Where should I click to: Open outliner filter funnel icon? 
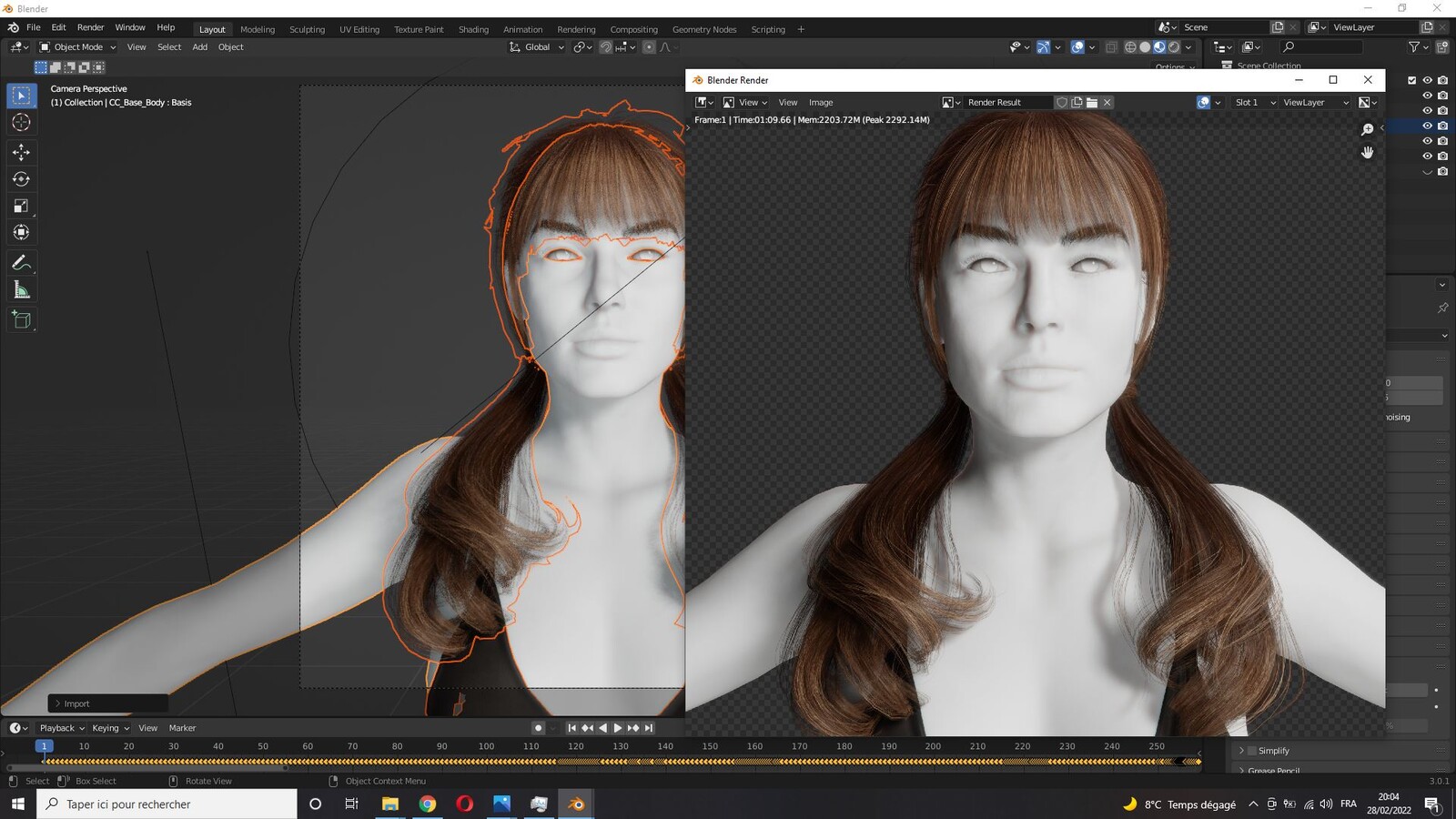(1414, 47)
